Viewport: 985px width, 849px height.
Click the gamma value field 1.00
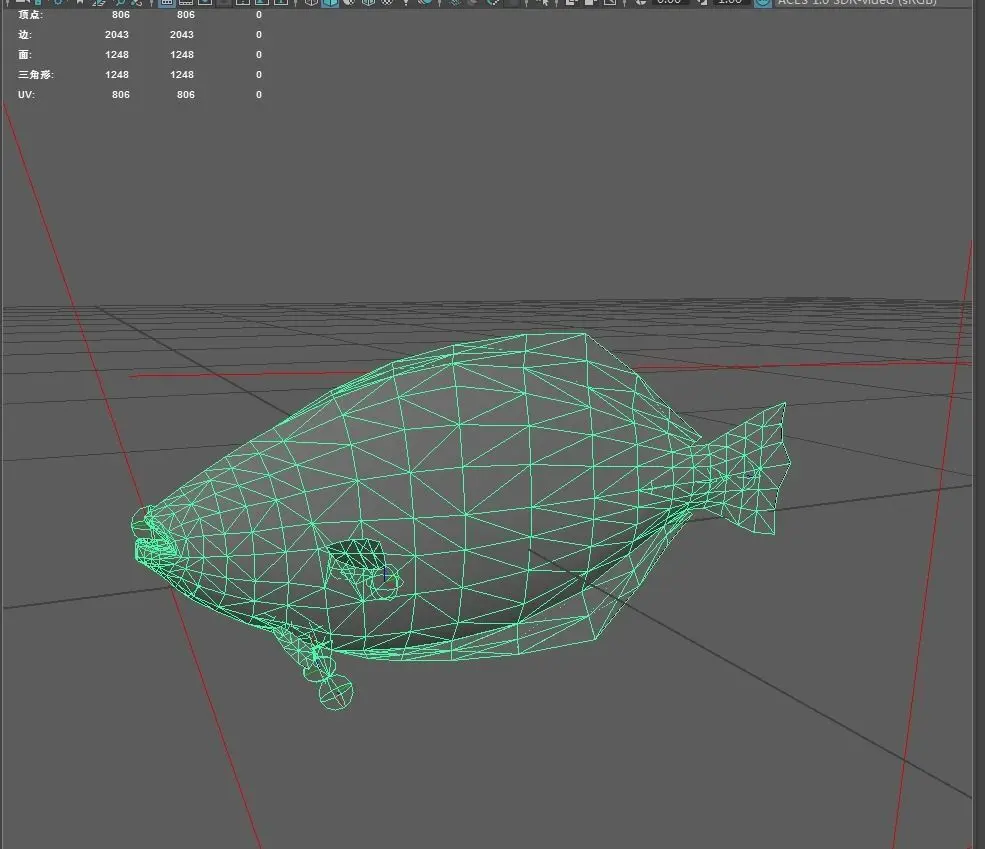click(x=730, y=3)
